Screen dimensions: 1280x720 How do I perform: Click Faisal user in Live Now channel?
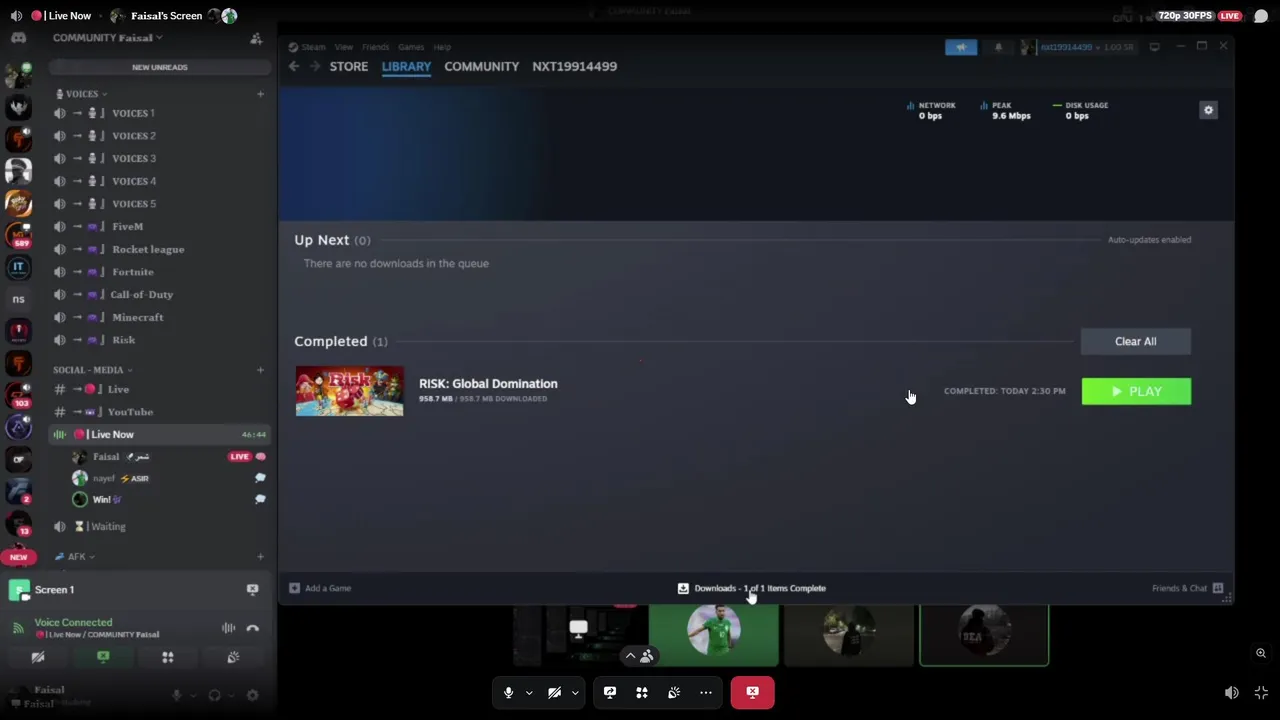[160, 457]
